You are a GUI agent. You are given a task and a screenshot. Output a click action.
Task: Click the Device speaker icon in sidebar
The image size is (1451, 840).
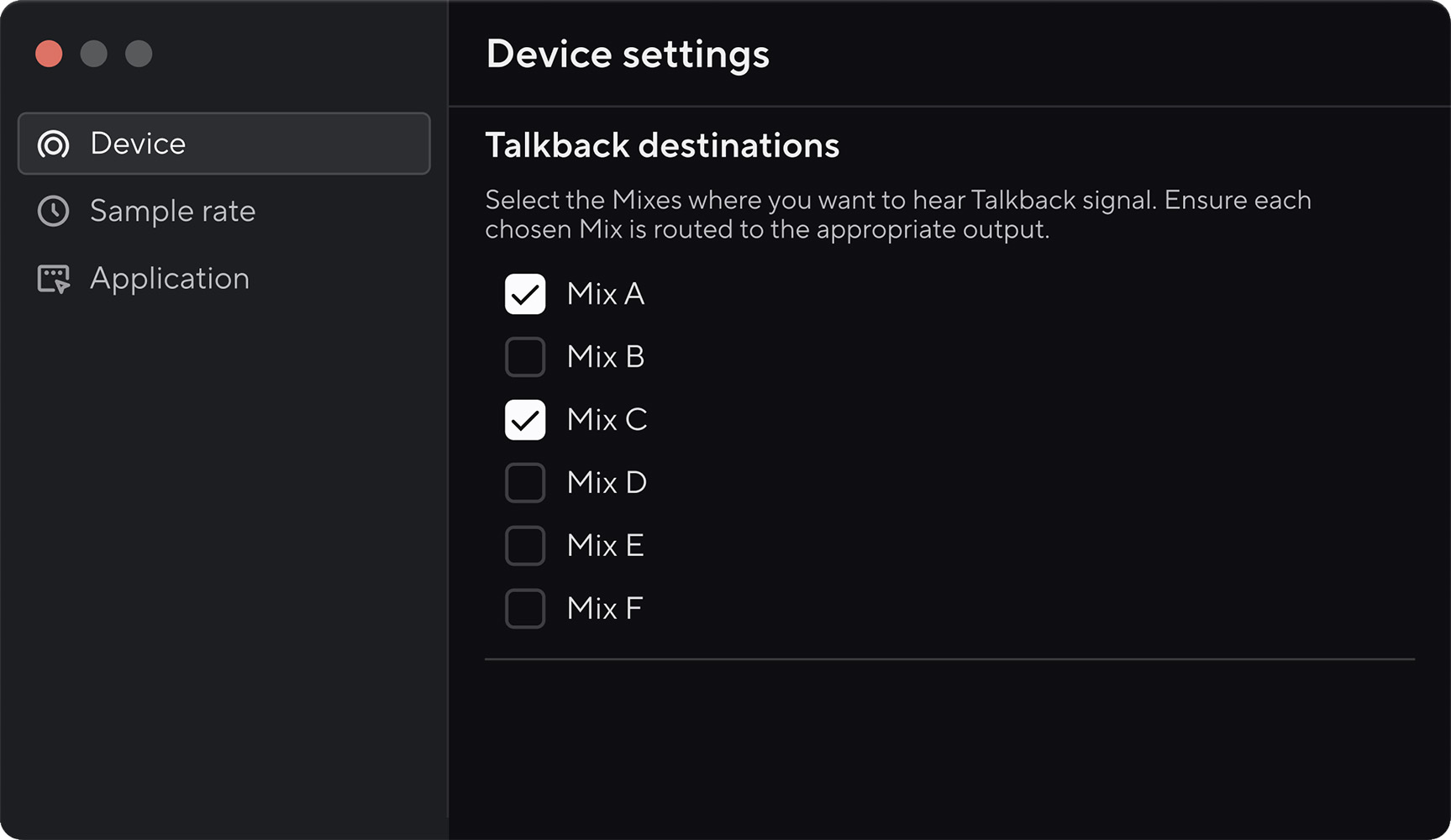tap(53, 144)
